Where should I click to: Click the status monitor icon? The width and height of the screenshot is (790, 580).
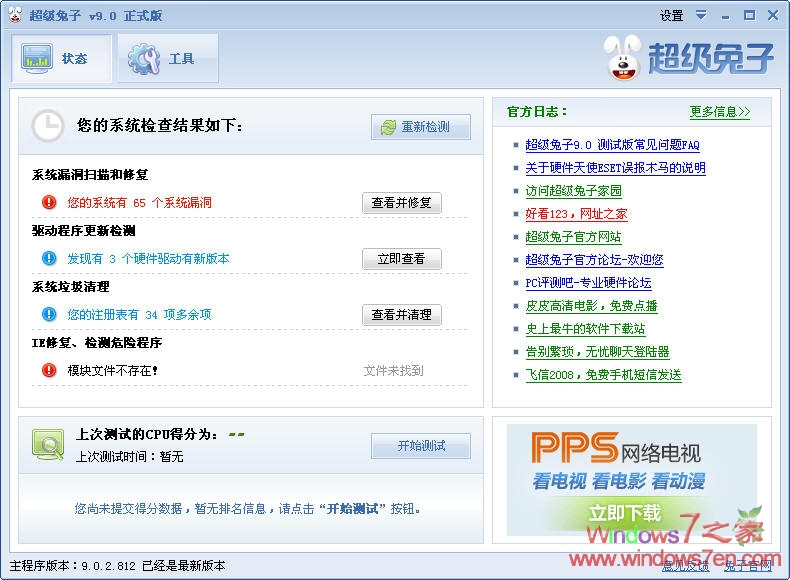coord(37,58)
